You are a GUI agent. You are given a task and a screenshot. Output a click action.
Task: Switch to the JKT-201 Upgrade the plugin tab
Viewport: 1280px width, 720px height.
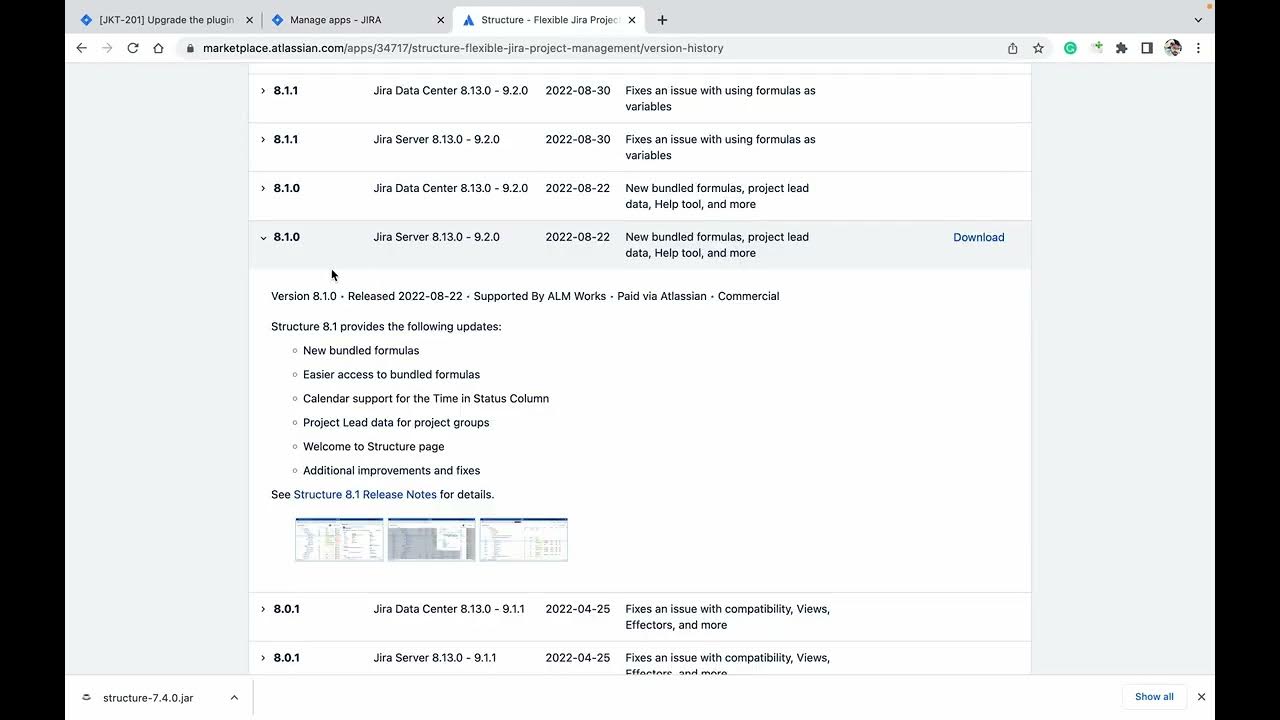(x=167, y=20)
